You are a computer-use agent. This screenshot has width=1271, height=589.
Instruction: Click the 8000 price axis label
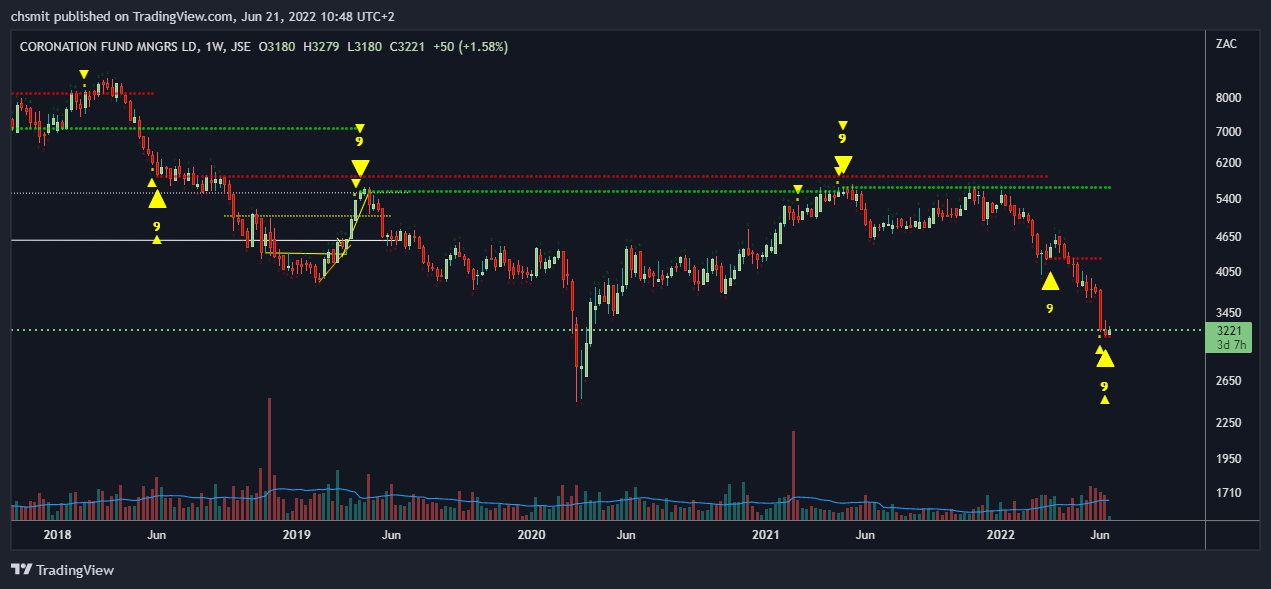tap(1229, 98)
